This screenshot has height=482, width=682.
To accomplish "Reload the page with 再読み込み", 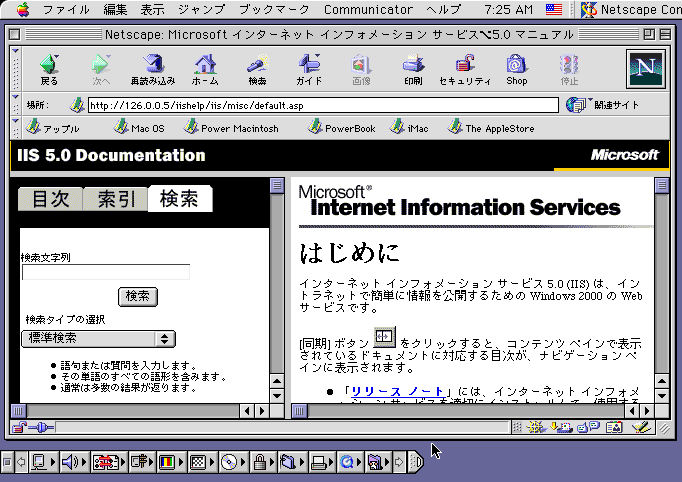I will [153, 69].
